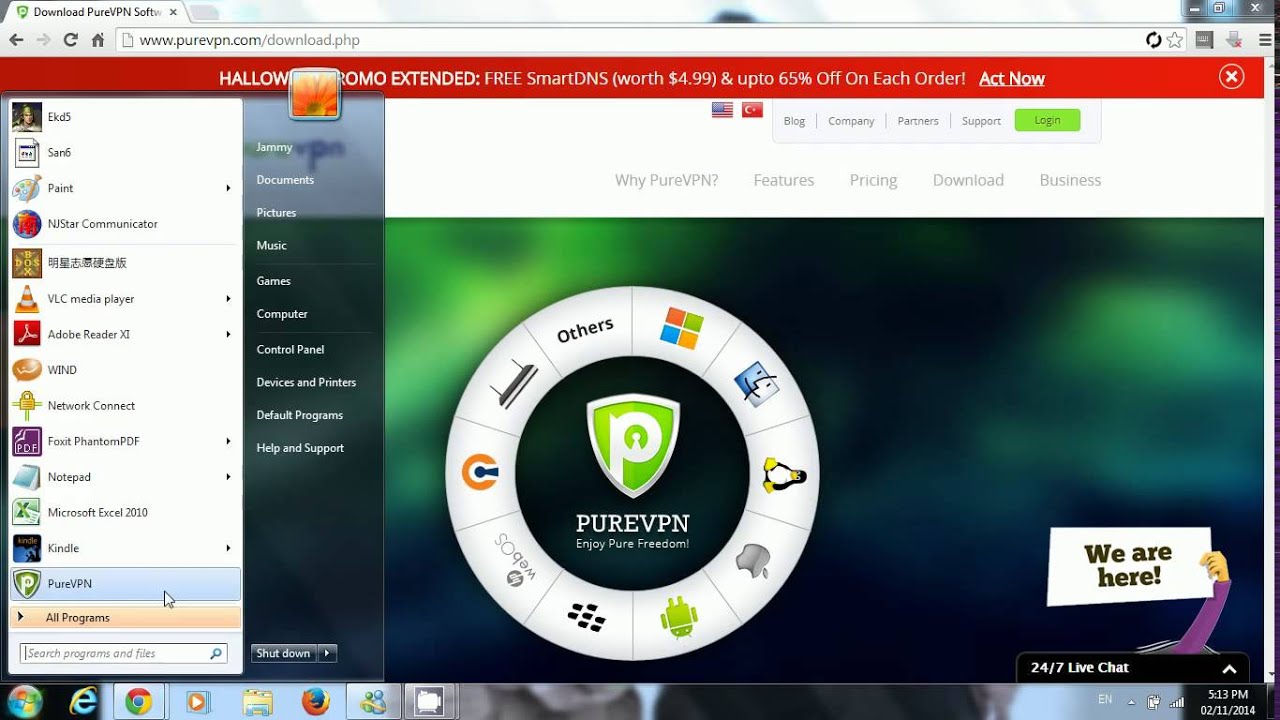Click the Chrome address bar
Screen dimensions: 1280x720
[640, 40]
